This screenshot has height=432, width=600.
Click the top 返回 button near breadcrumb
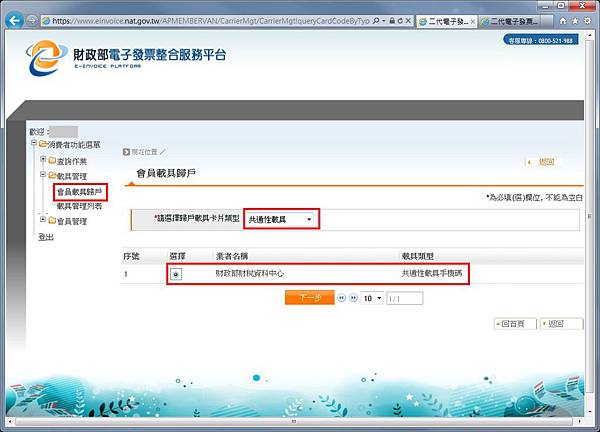click(x=540, y=162)
